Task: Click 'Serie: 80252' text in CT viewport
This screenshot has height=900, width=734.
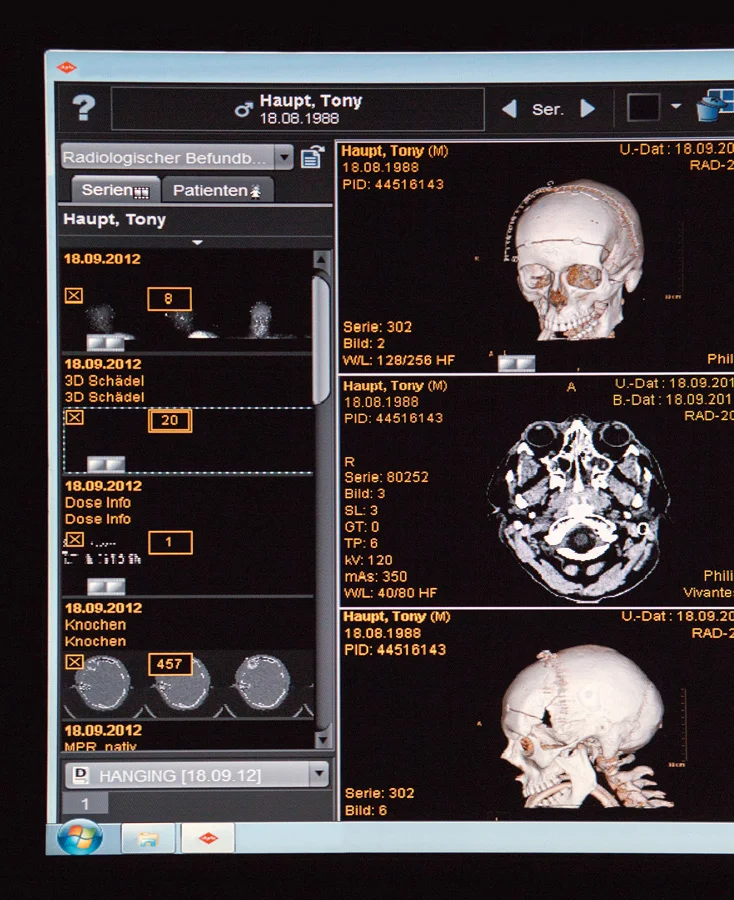Action: pyautogui.click(x=386, y=477)
